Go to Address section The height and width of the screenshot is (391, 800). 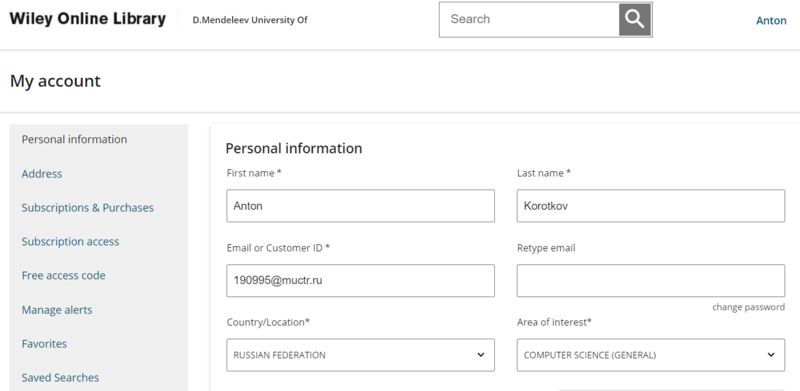(x=42, y=174)
